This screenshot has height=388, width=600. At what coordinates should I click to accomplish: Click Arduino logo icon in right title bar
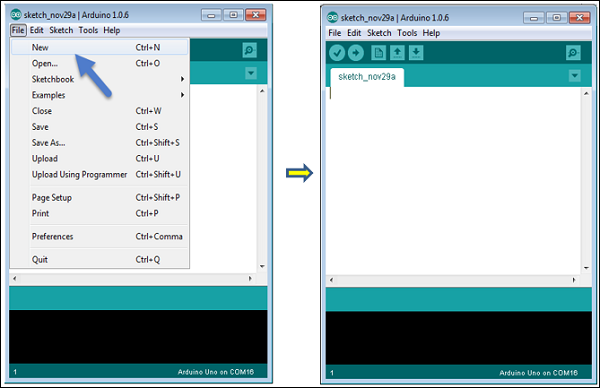(333, 17)
